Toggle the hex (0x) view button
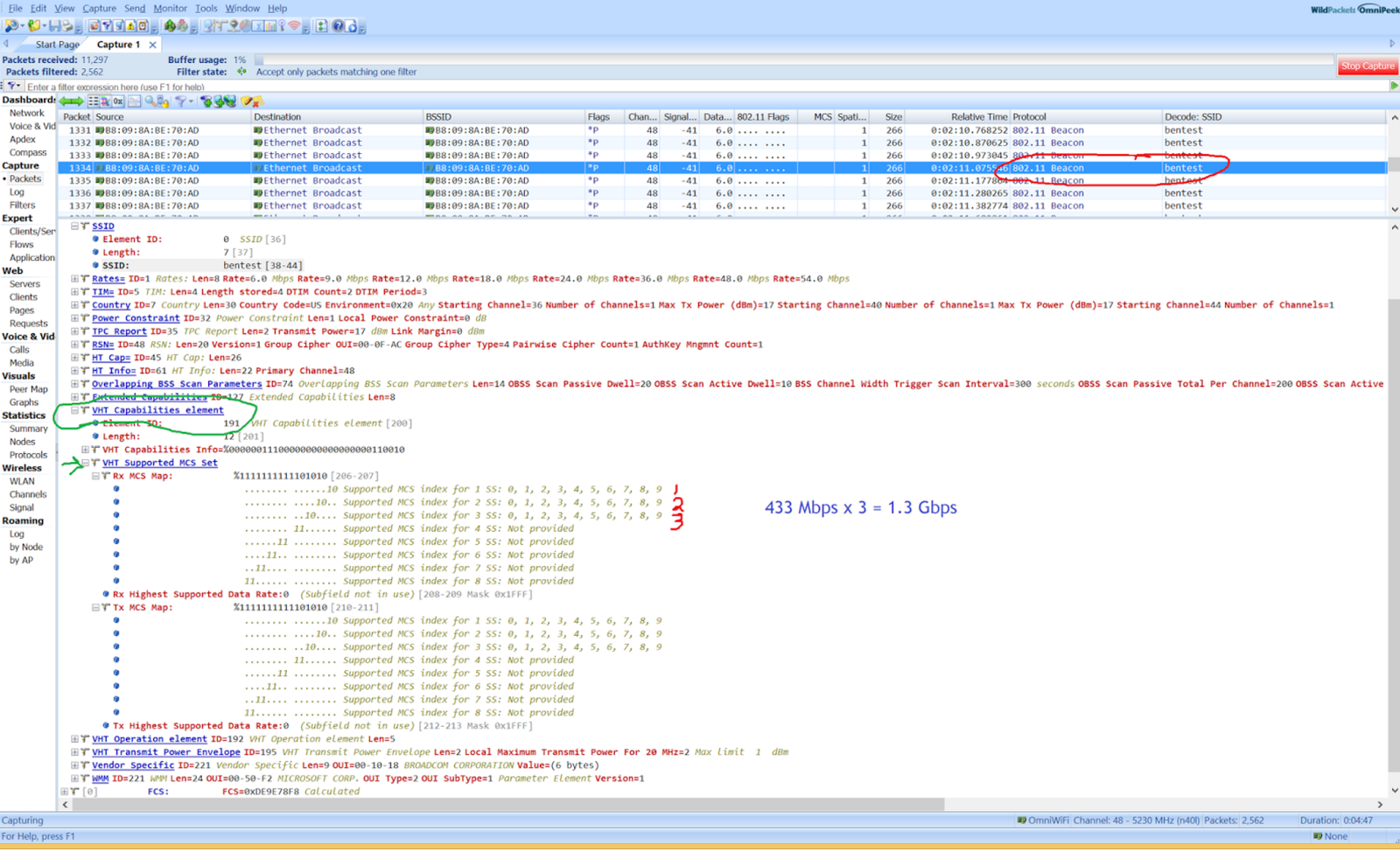 point(118,101)
